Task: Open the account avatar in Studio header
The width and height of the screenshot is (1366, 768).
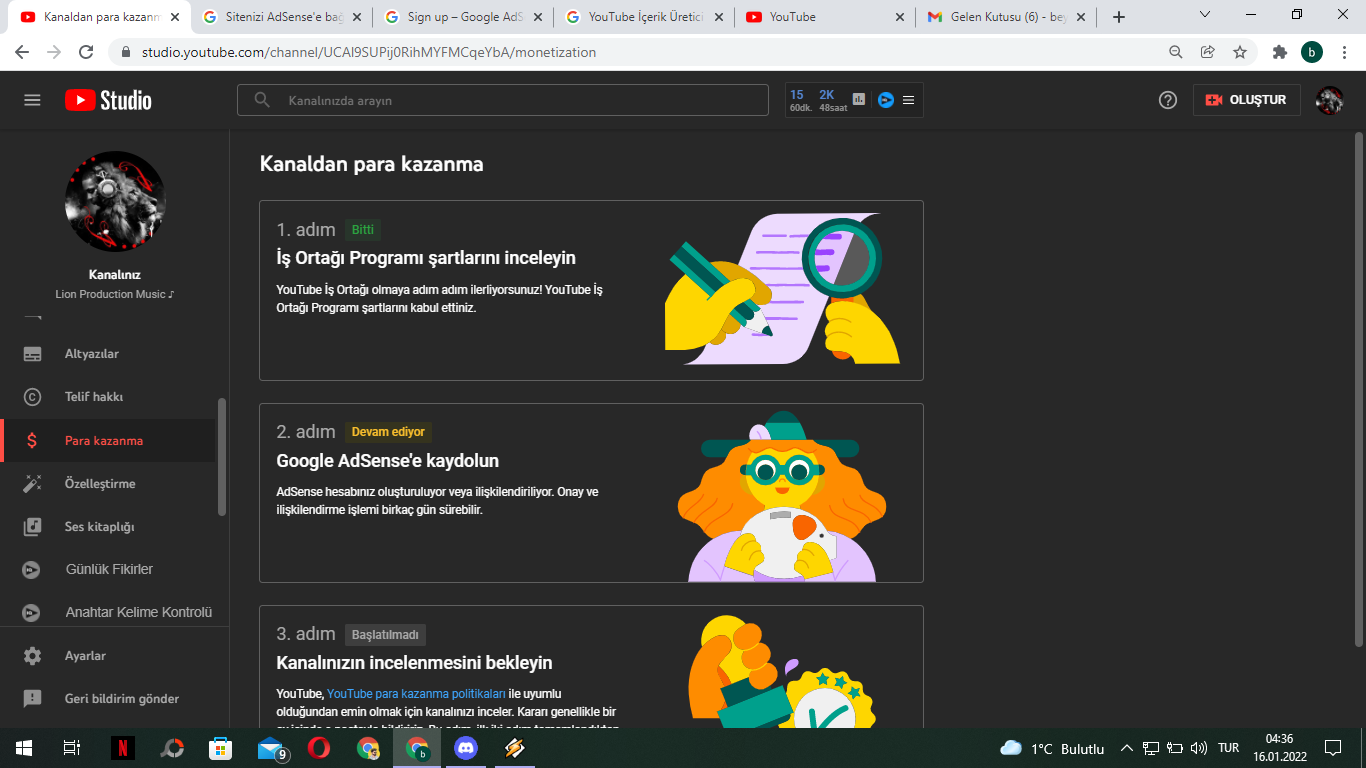Action: point(1329,100)
